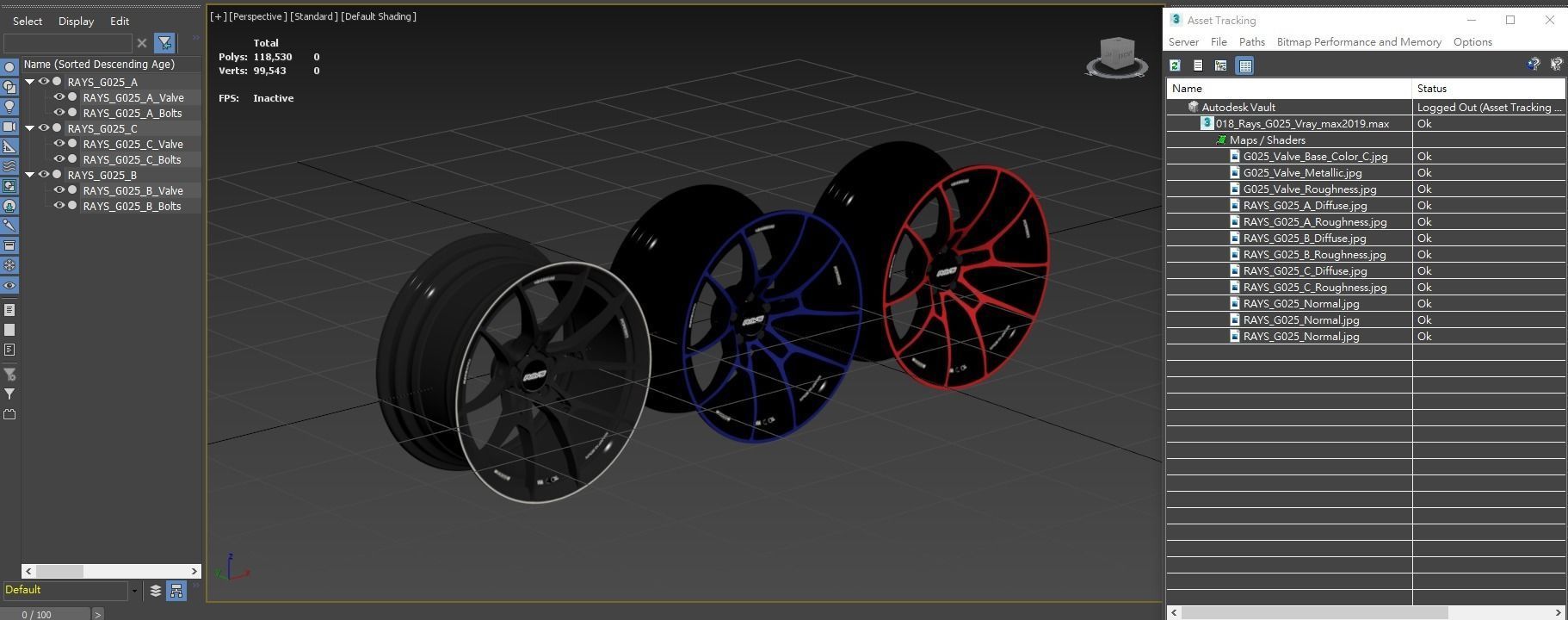The width and height of the screenshot is (1568, 620).
Task: Click context help pointer icon in Asset Tracking
Action: click(1556, 65)
